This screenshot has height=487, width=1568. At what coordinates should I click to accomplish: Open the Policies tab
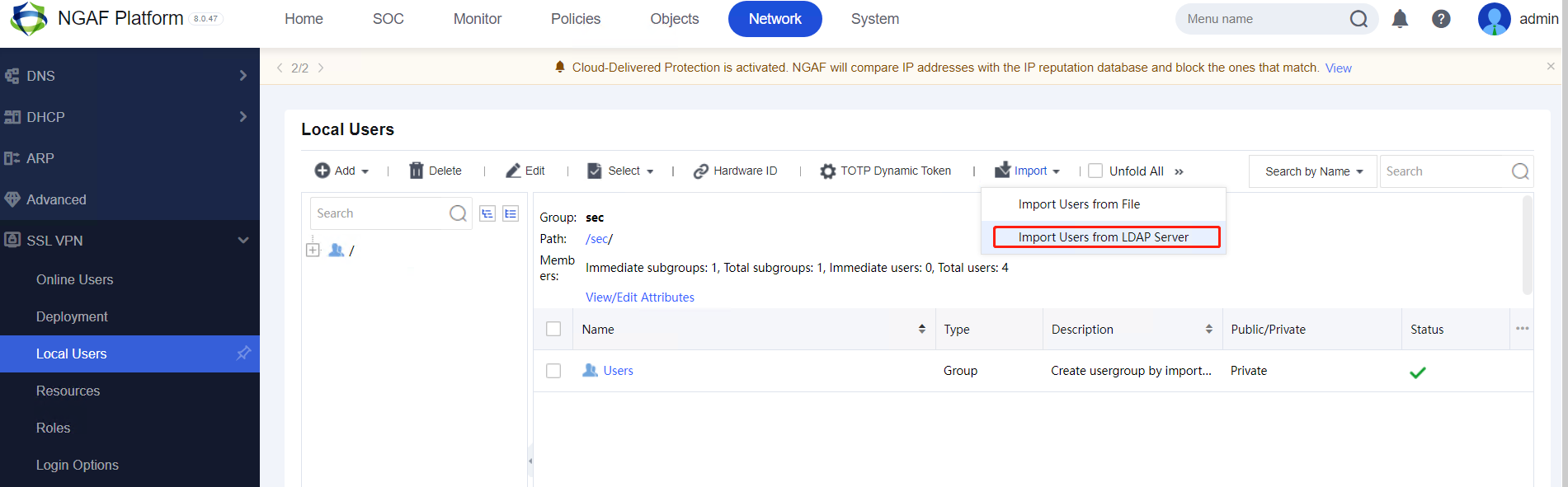pyautogui.click(x=576, y=19)
